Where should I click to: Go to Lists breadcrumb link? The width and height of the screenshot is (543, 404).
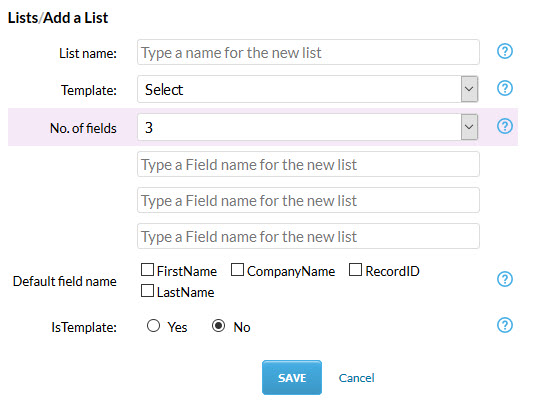coord(23,18)
